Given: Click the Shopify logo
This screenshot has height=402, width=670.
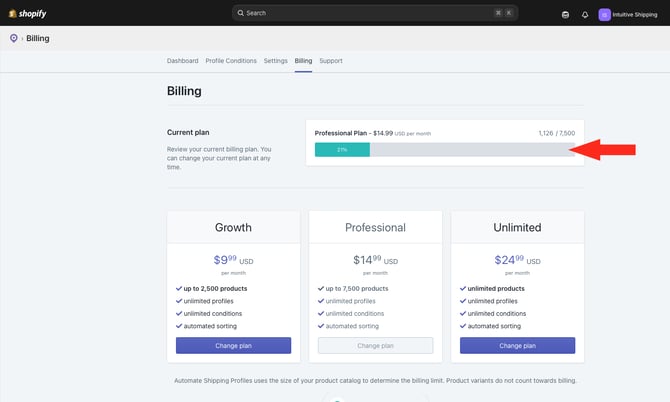Looking at the screenshot, I should click(27, 14).
